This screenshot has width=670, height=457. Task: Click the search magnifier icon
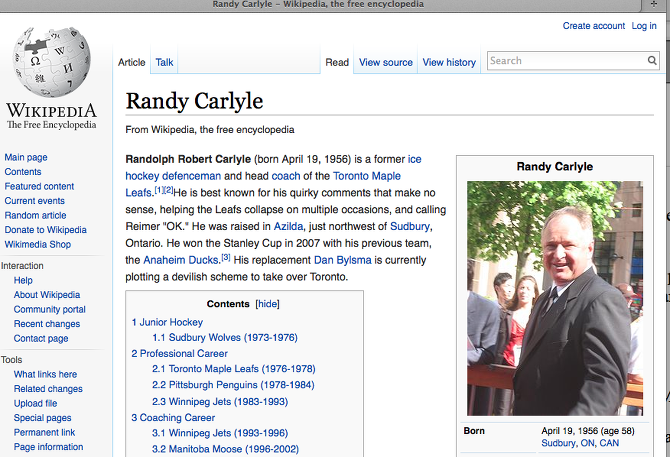[x=652, y=61]
